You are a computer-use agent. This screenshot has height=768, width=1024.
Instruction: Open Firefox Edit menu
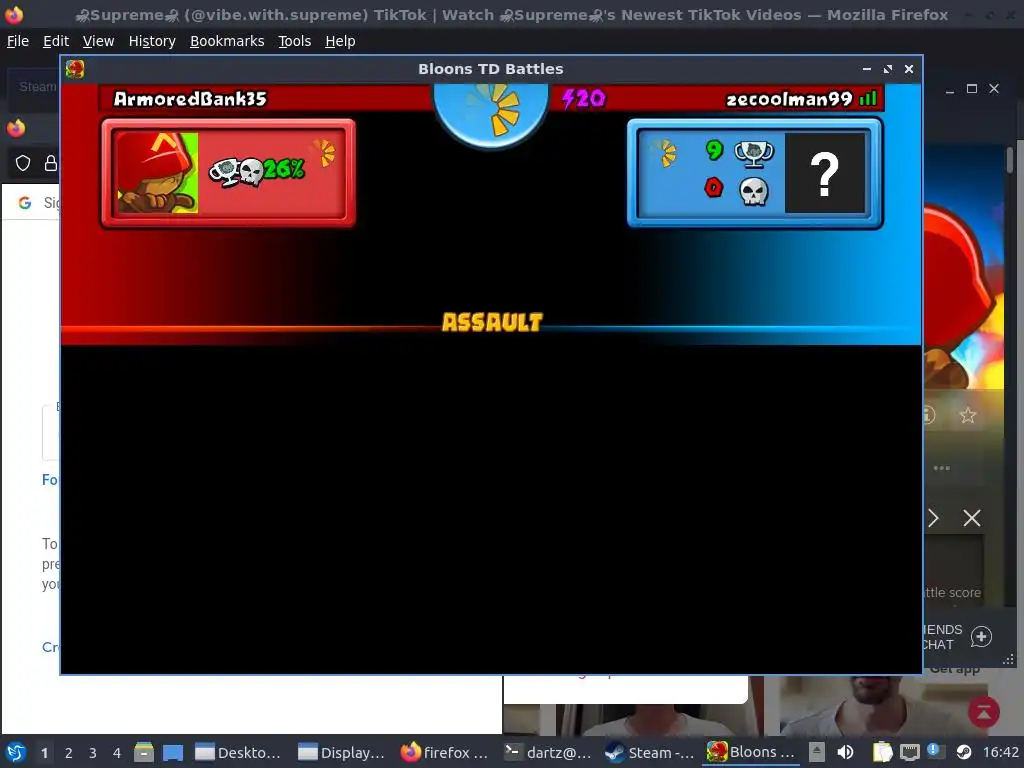click(x=56, y=41)
